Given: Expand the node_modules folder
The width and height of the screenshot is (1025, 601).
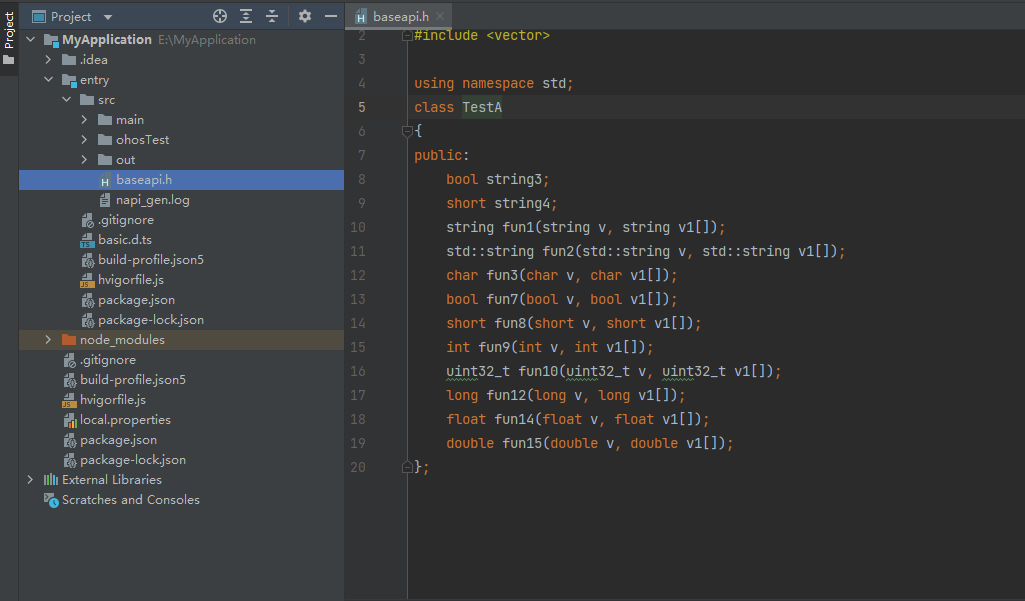Looking at the screenshot, I should click(x=48, y=340).
